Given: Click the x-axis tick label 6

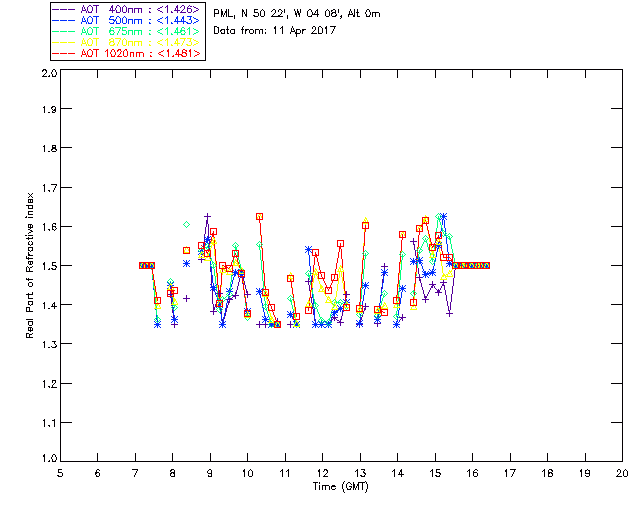Looking at the screenshot, I should [x=98, y=473].
